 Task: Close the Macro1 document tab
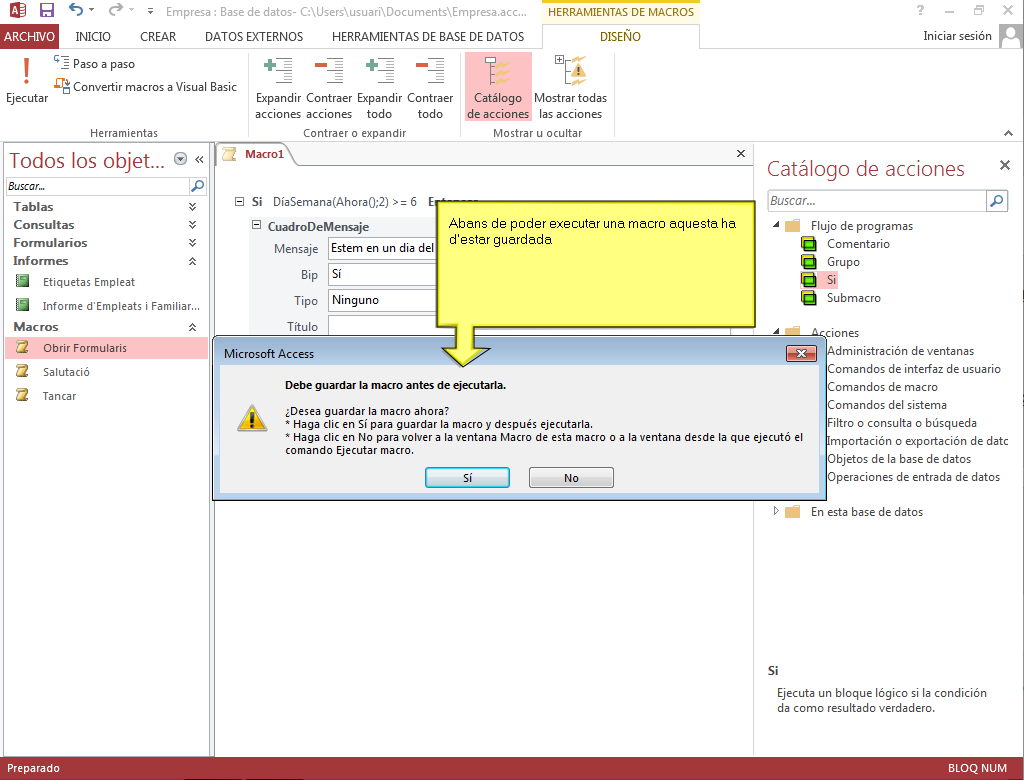741,154
